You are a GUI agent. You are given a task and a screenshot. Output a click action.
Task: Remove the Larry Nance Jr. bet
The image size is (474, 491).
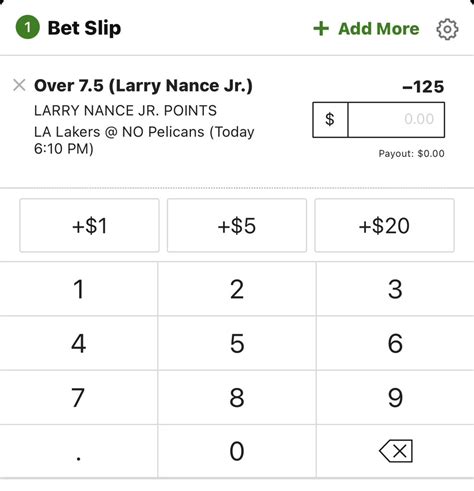click(x=19, y=85)
